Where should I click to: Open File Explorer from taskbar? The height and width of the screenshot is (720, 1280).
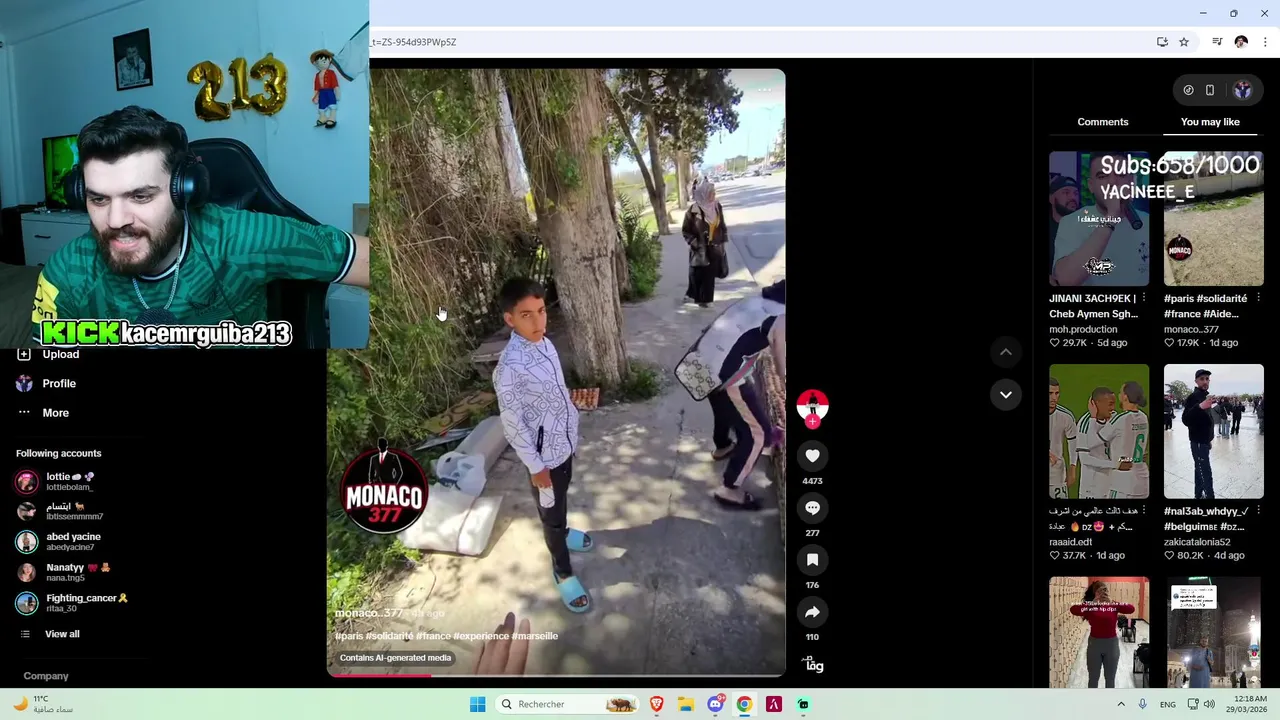[686, 704]
